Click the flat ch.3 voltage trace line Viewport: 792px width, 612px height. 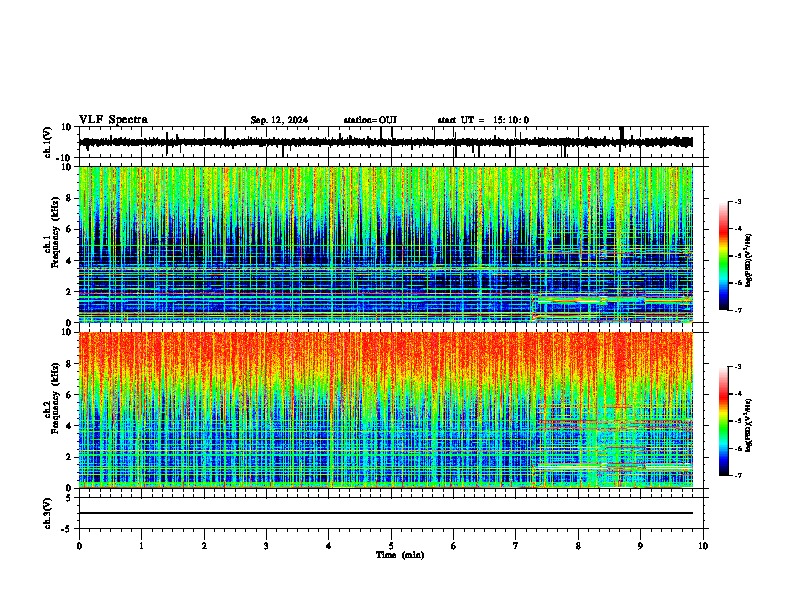point(386,513)
